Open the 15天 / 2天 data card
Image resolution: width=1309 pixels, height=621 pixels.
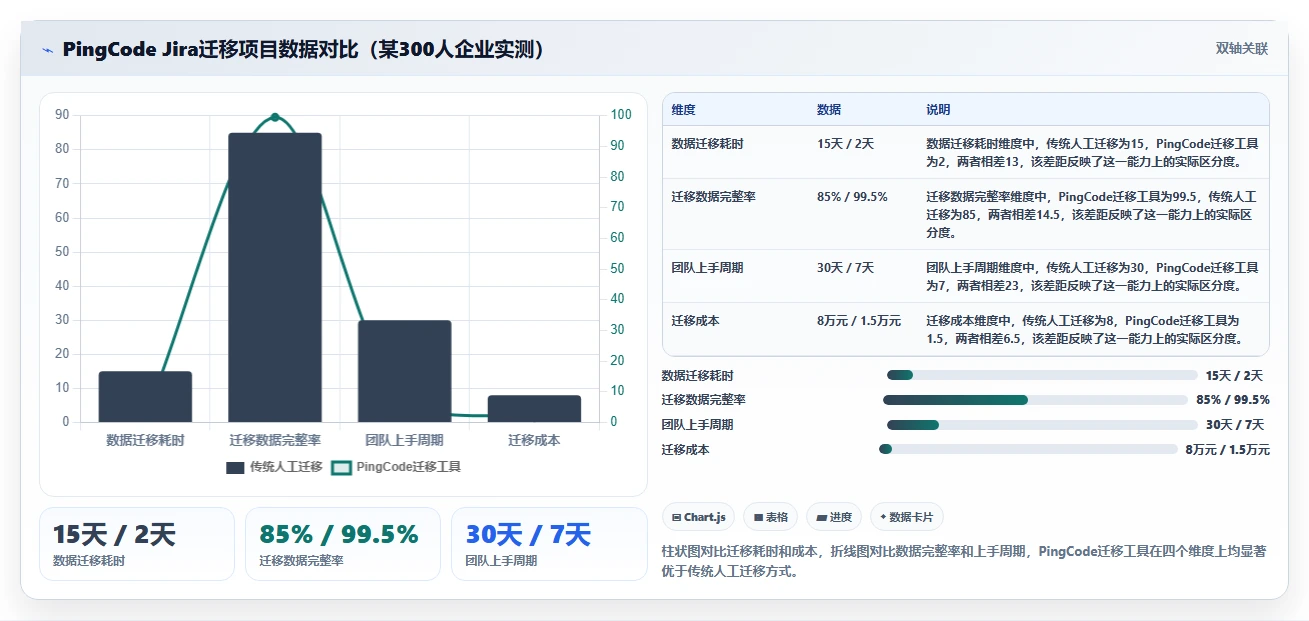point(137,544)
